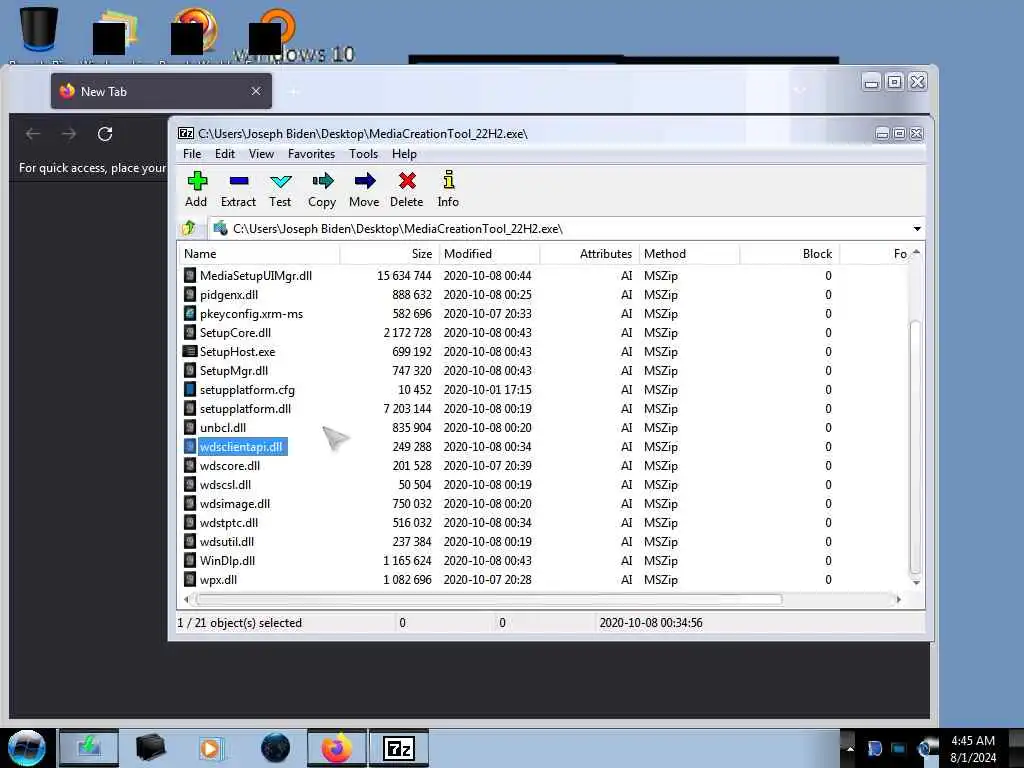Open Recycle Bin desktop icon
Viewport: 1024px width, 768px height.
coord(39,29)
